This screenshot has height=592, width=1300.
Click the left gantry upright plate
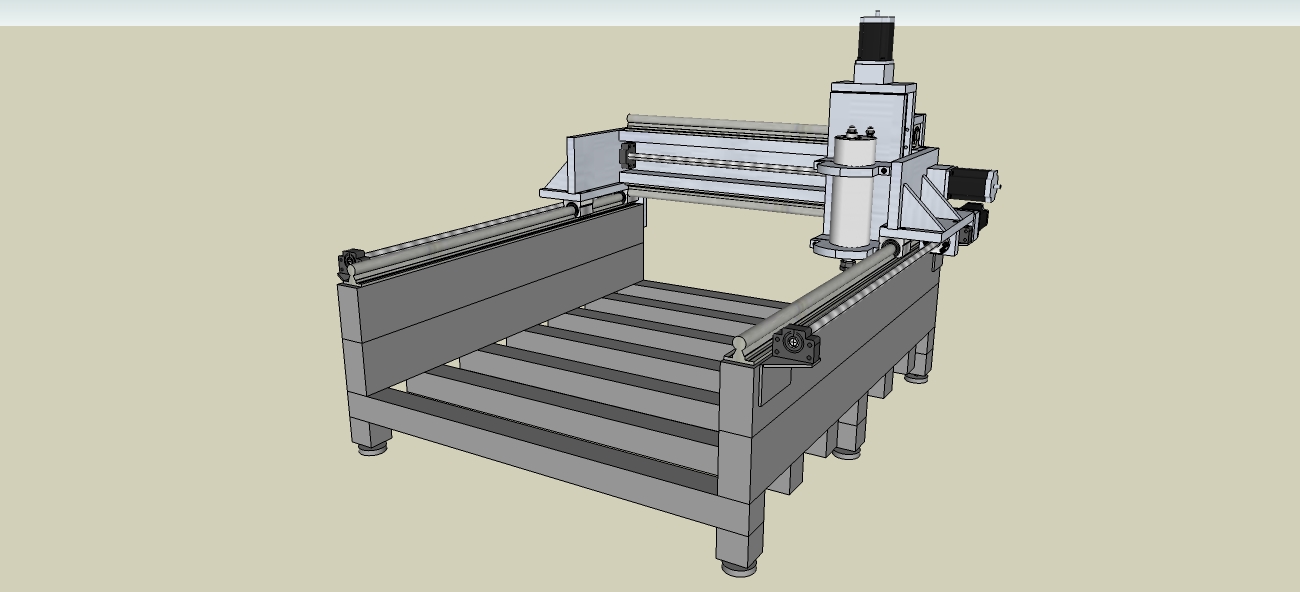[592, 160]
